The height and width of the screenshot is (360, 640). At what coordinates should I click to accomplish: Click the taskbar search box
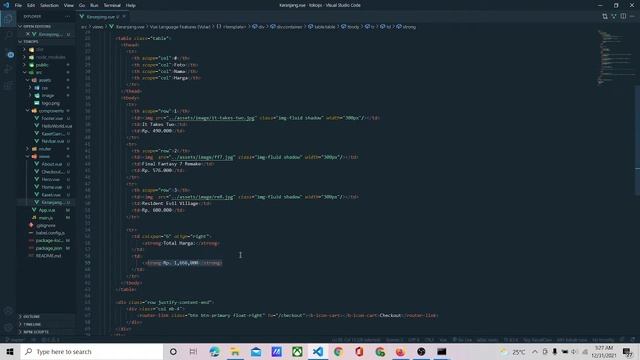click(x=91, y=351)
